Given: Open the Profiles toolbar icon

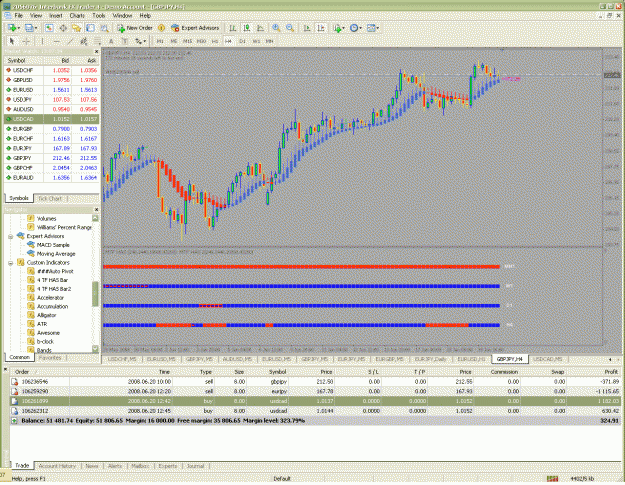Looking at the screenshot, I should pos(29,28).
